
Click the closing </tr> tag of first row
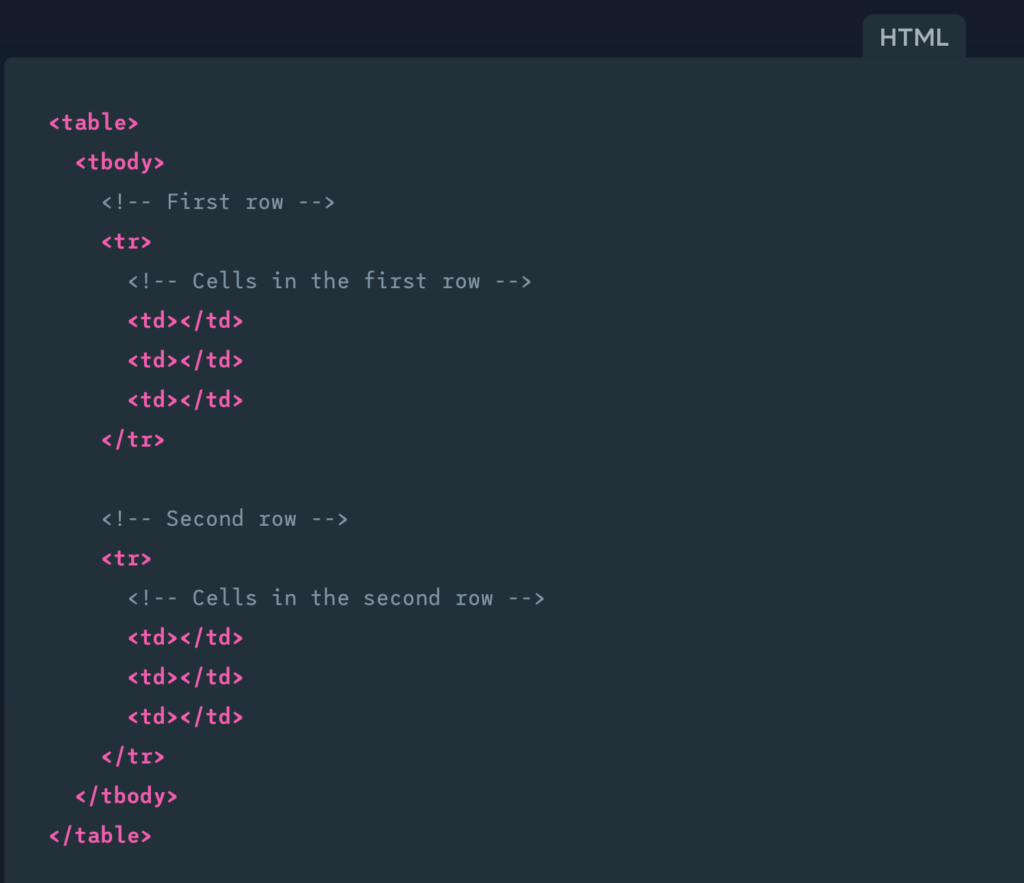tap(133, 439)
